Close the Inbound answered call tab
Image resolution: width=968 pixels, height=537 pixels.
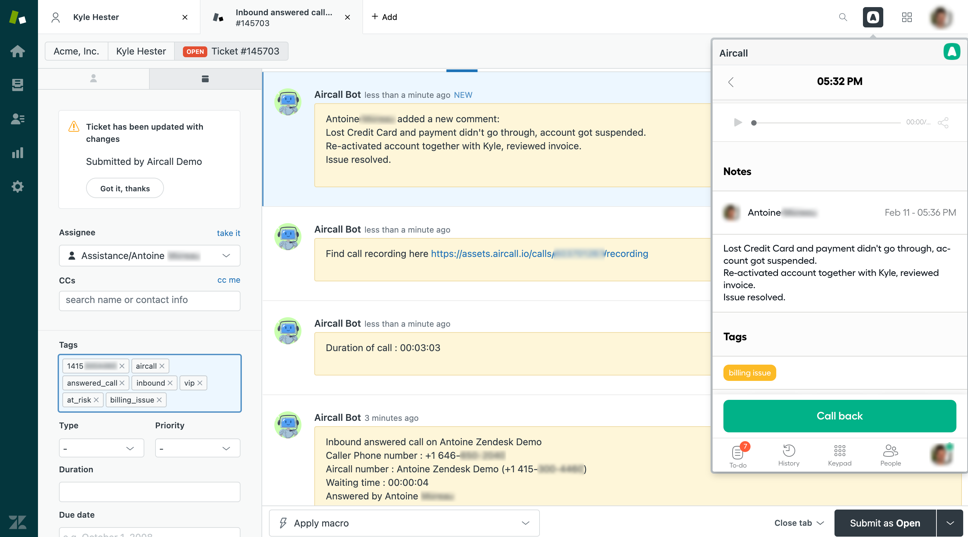348,17
